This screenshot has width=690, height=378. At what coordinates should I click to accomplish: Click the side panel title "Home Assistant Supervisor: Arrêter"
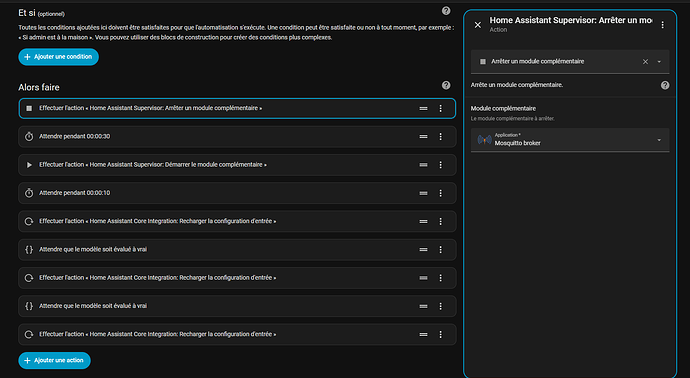coord(571,20)
